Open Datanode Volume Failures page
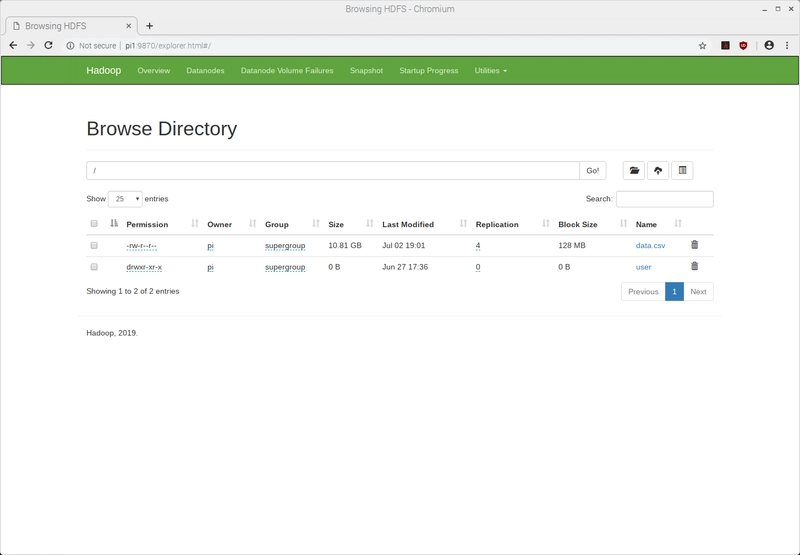The height and width of the screenshot is (555, 800). tap(287, 70)
